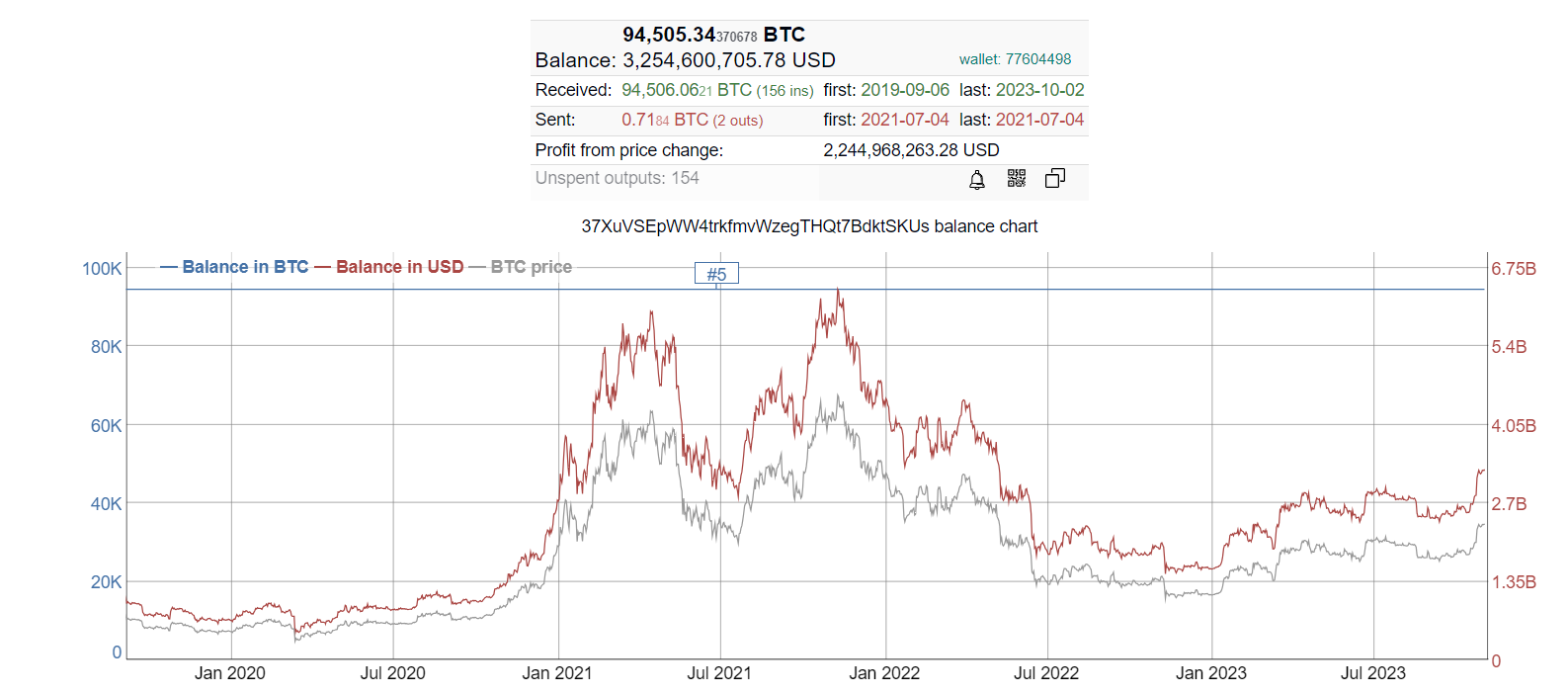Click the Profit from price change label
The height and width of the screenshot is (695, 1568).
pos(629,150)
